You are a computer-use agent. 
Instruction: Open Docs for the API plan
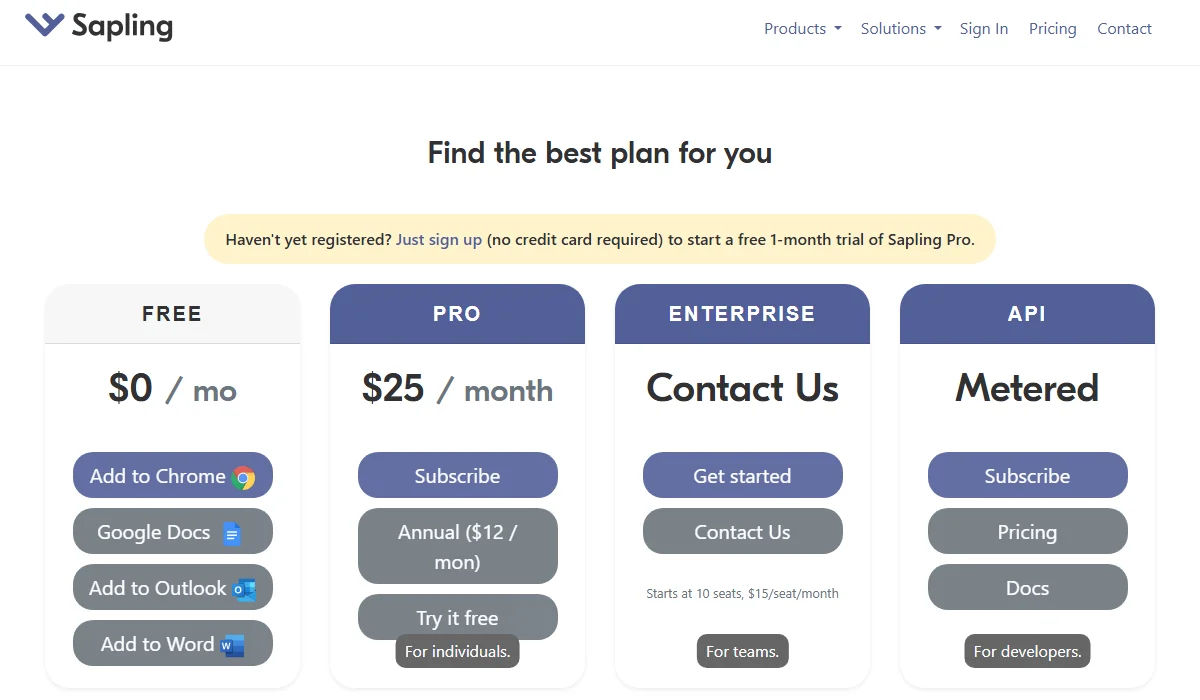coord(1027,587)
